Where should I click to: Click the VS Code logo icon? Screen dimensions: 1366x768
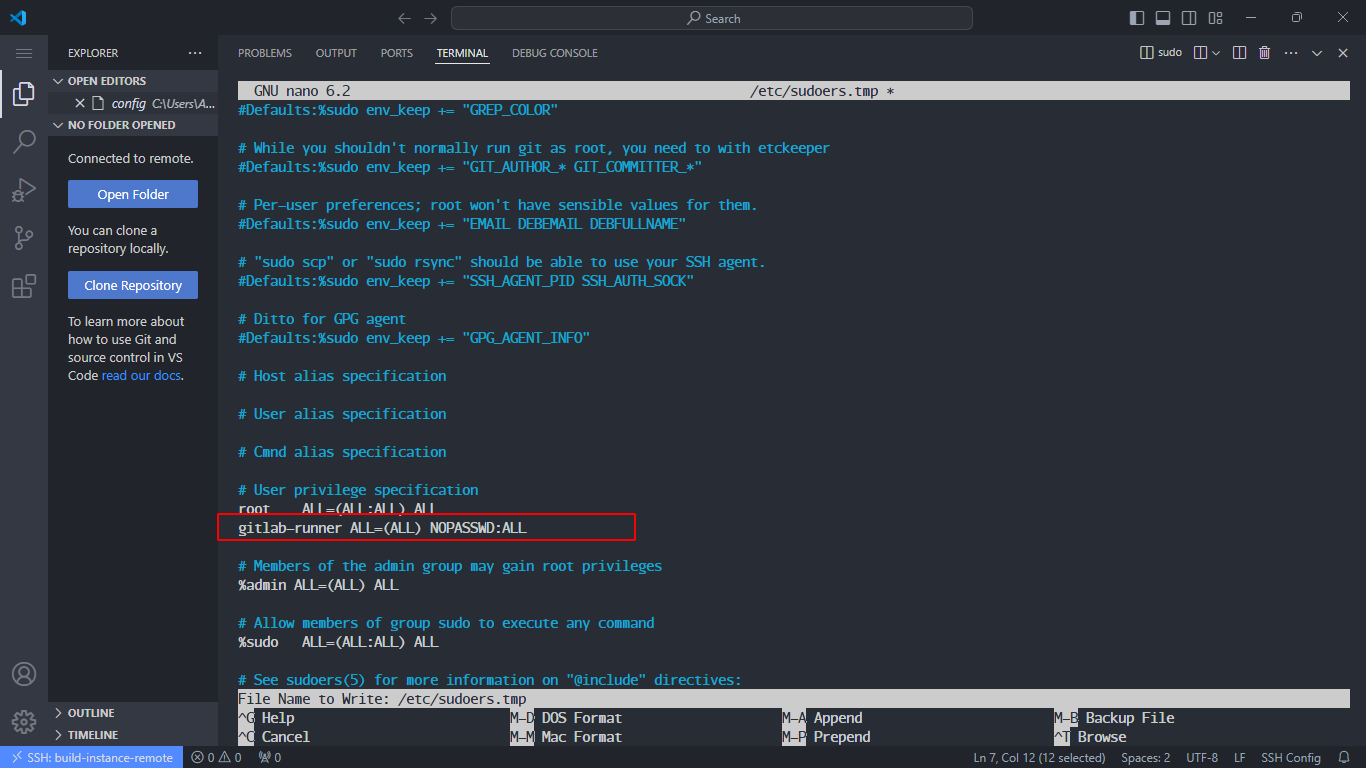[x=18, y=18]
